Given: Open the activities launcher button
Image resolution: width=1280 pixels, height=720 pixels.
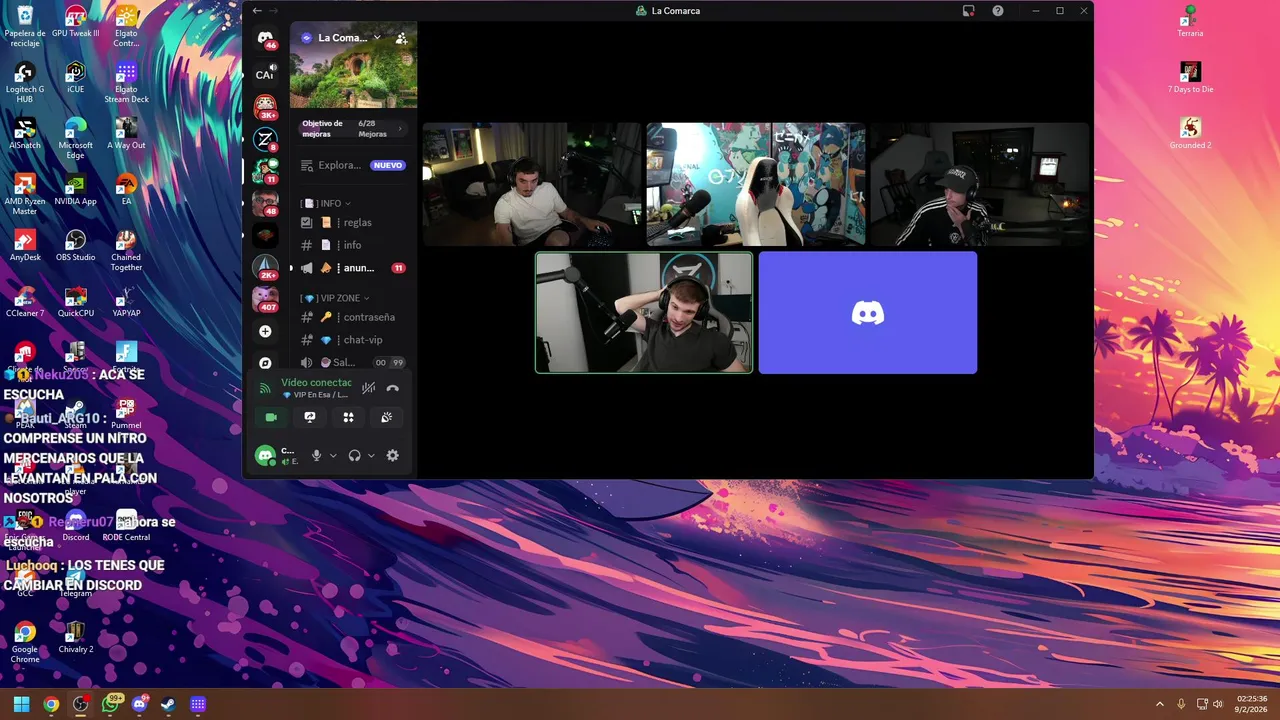Looking at the screenshot, I should click(348, 417).
